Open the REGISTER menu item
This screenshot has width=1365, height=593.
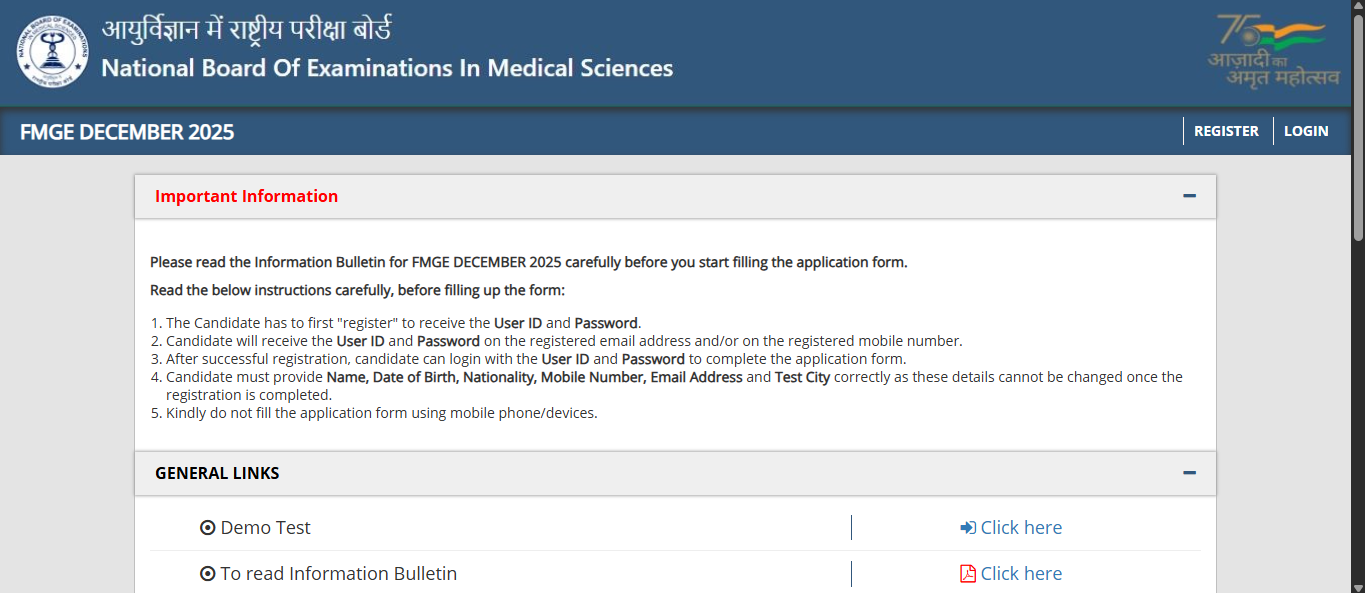coord(1227,131)
